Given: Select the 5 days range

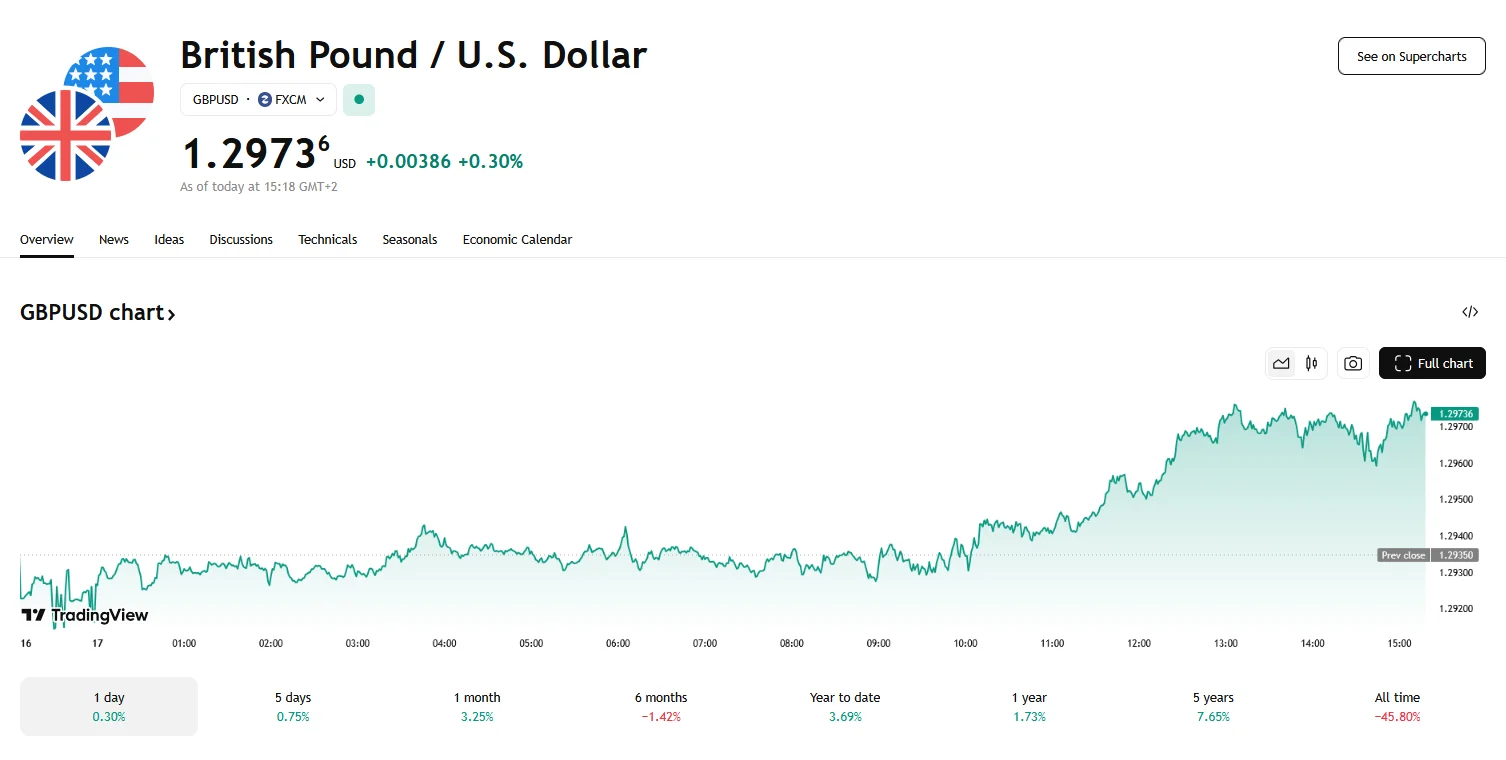Looking at the screenshot, I should click(x=293, y=706).
